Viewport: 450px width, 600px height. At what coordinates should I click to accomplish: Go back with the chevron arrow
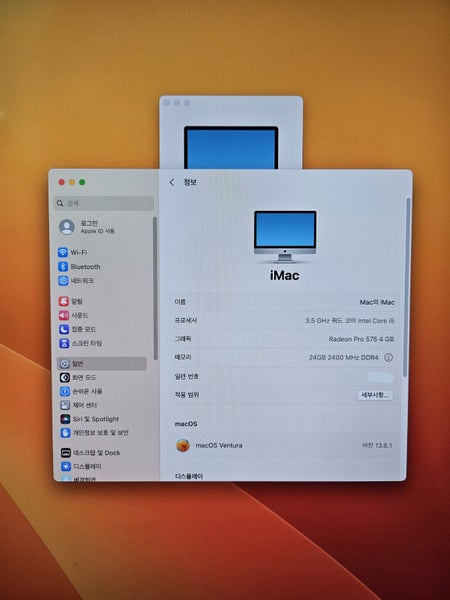coord(172,183)
